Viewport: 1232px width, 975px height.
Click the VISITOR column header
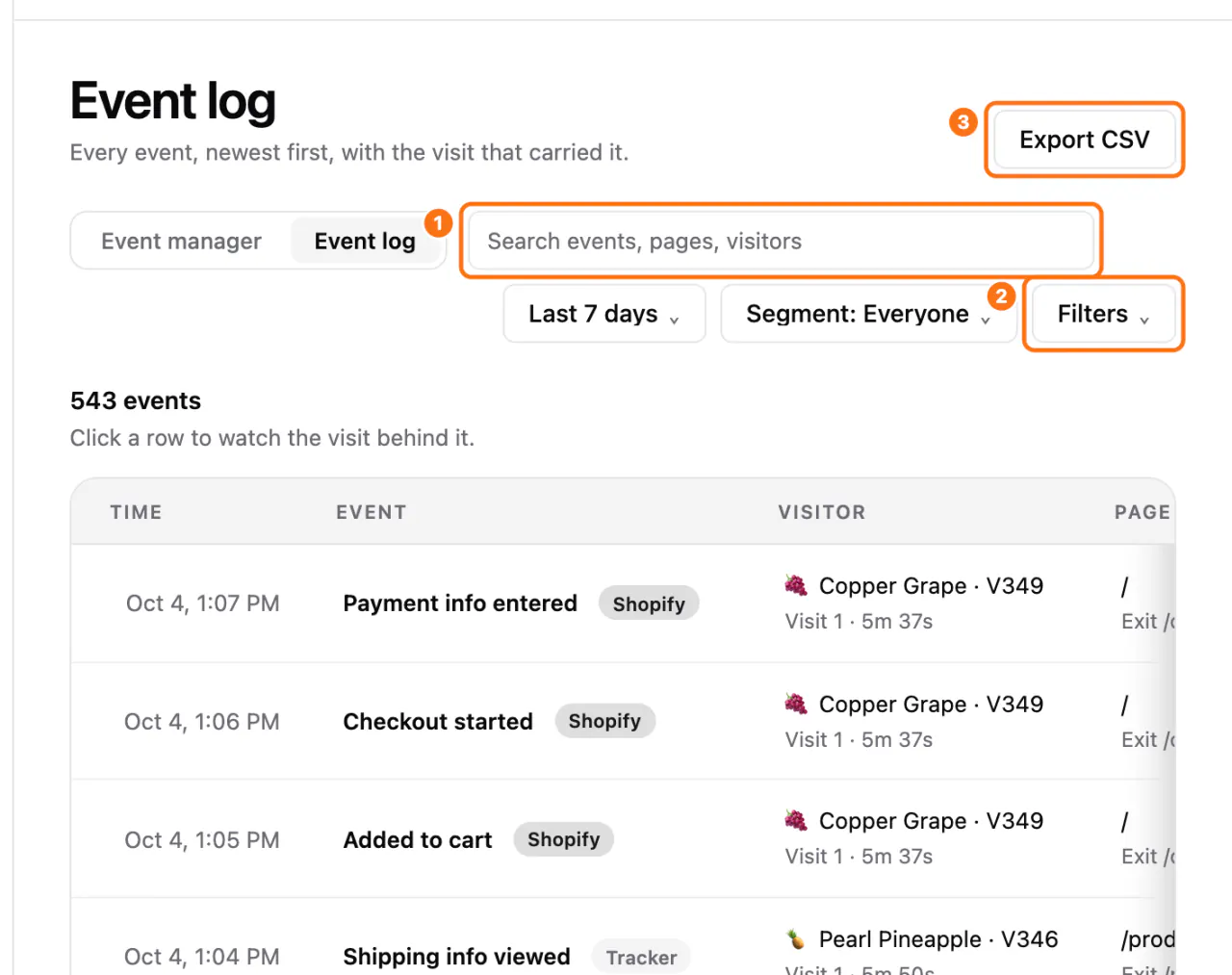(822, 512)
